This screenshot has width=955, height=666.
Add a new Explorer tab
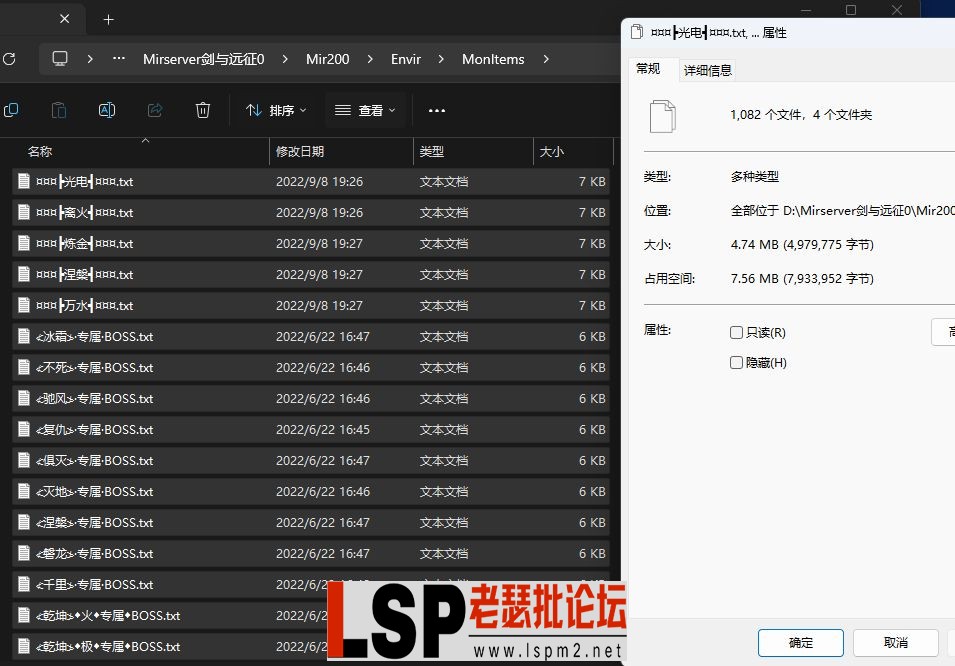click(108, 19)
